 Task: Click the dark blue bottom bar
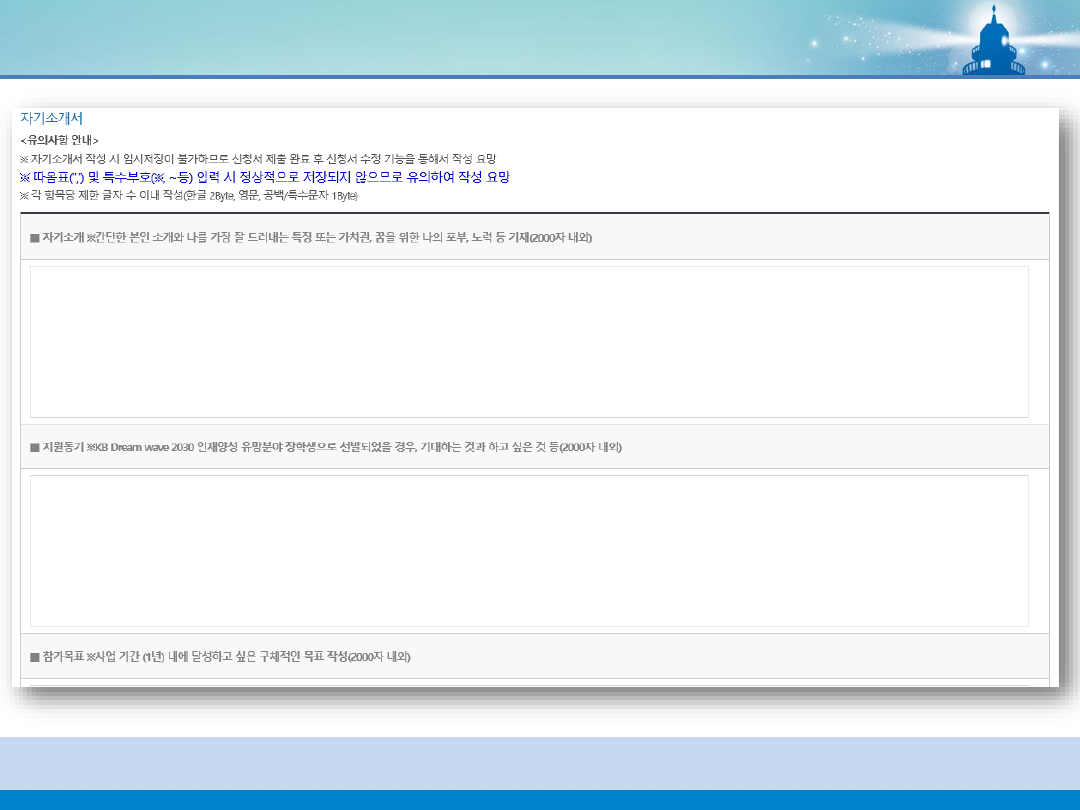point(540,800)
